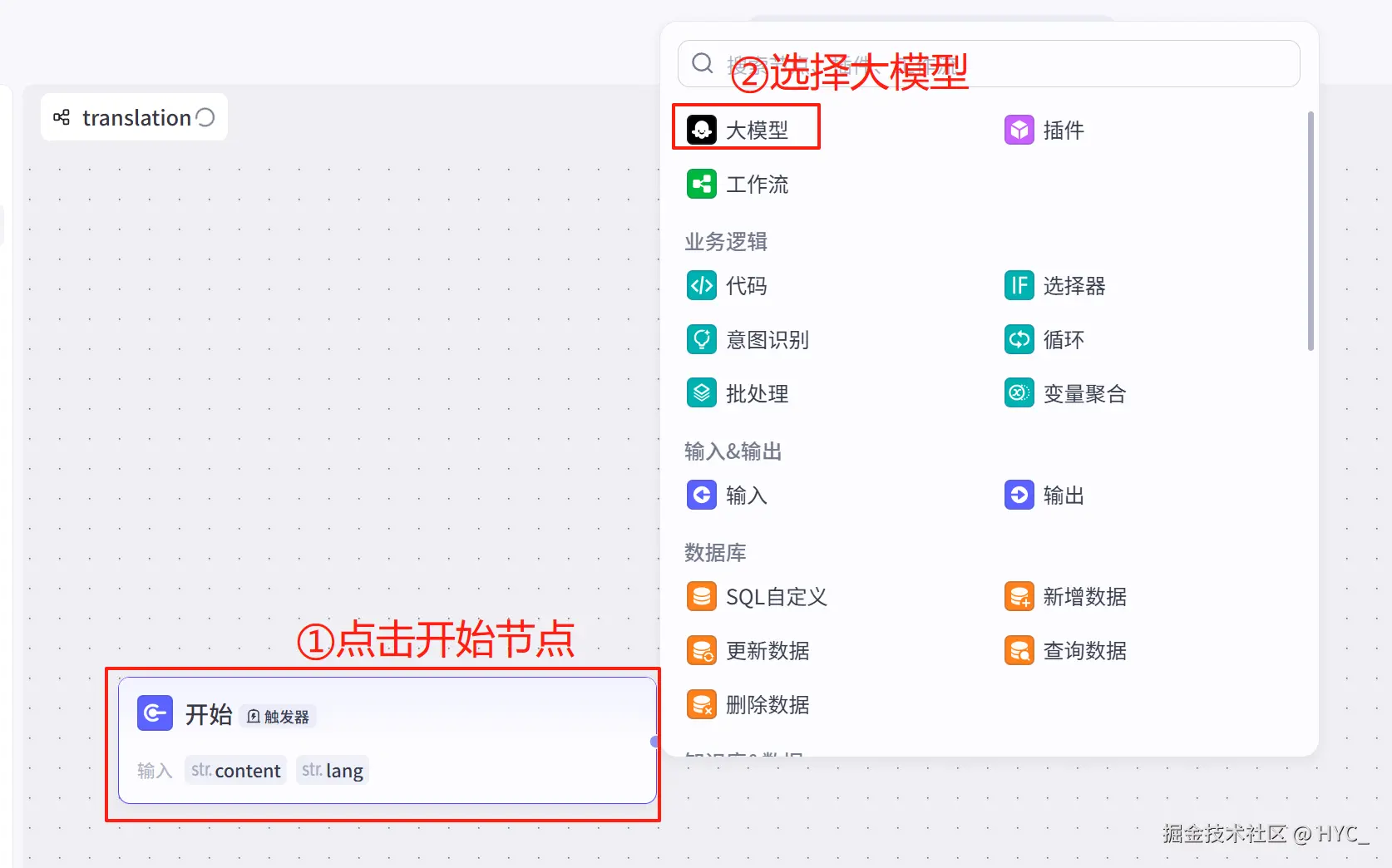
Task: Add the 查询数据 node icon
Action: coord(1019,650)
